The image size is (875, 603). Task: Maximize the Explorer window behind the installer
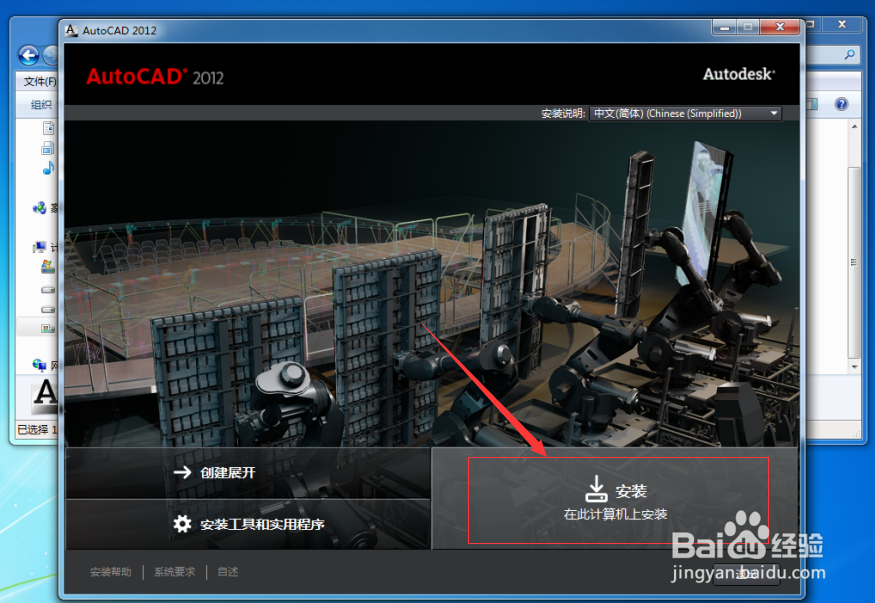(811, 25)
